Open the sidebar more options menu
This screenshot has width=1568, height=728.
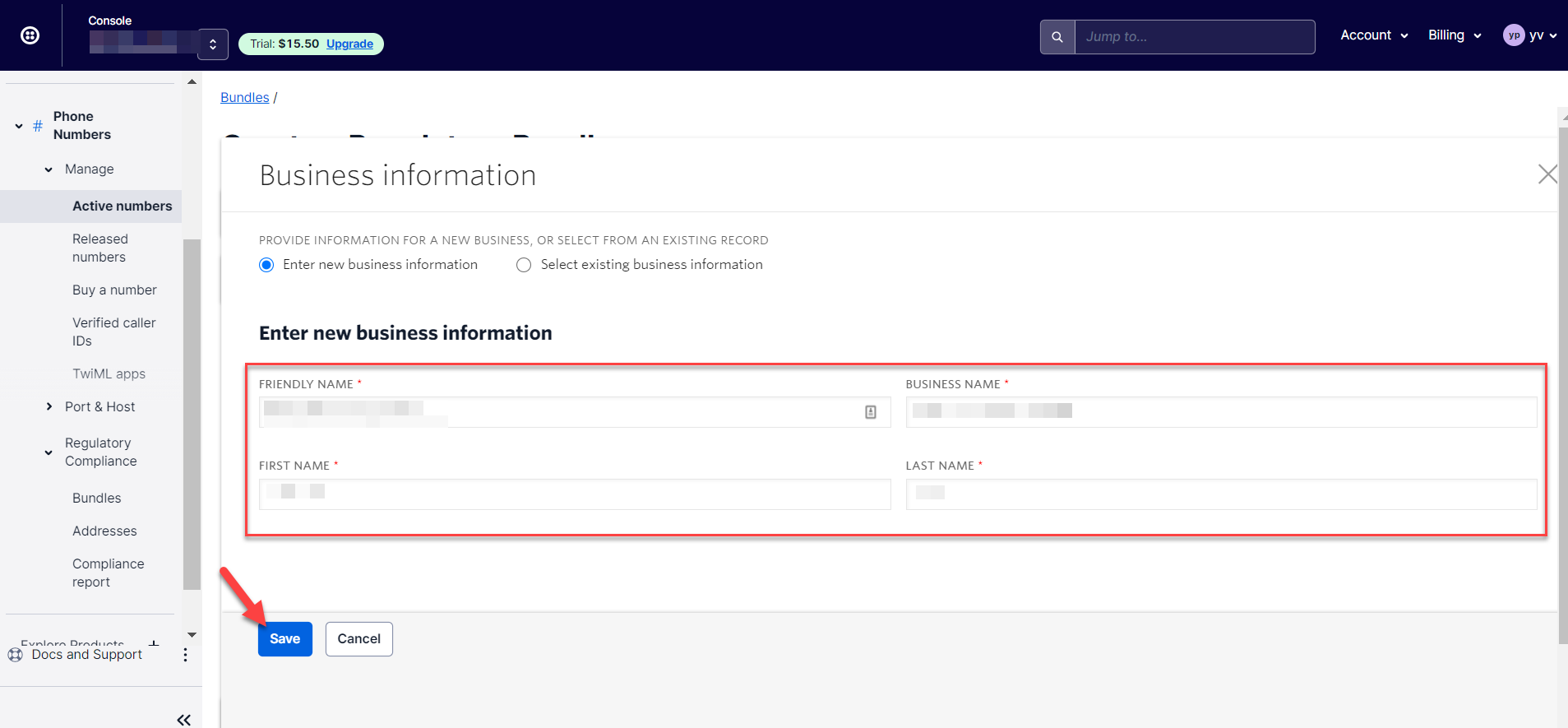(185, 655)
